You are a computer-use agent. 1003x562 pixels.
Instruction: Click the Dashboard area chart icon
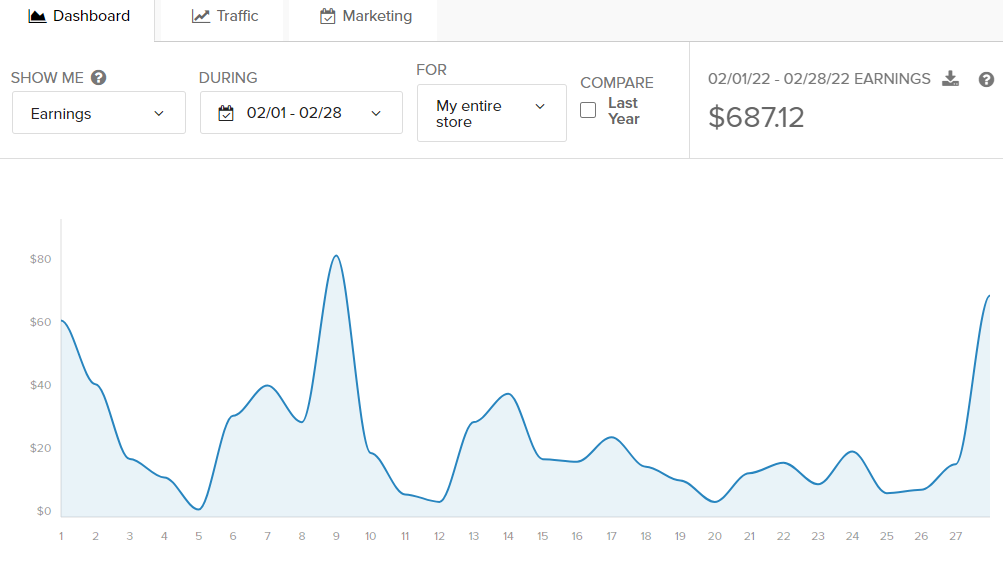tap(37, 16)
